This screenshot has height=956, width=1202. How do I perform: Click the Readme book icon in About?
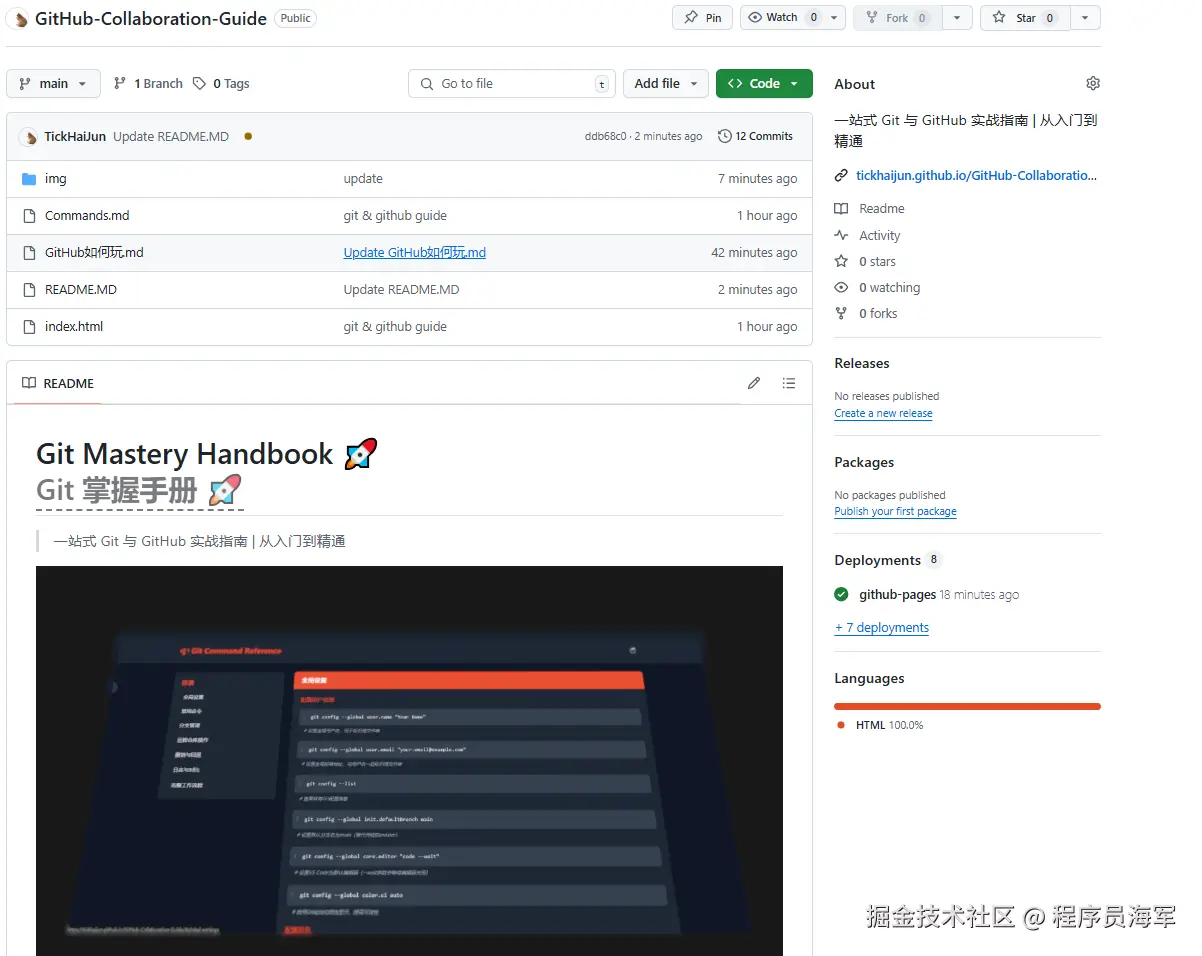pos(841,208)
